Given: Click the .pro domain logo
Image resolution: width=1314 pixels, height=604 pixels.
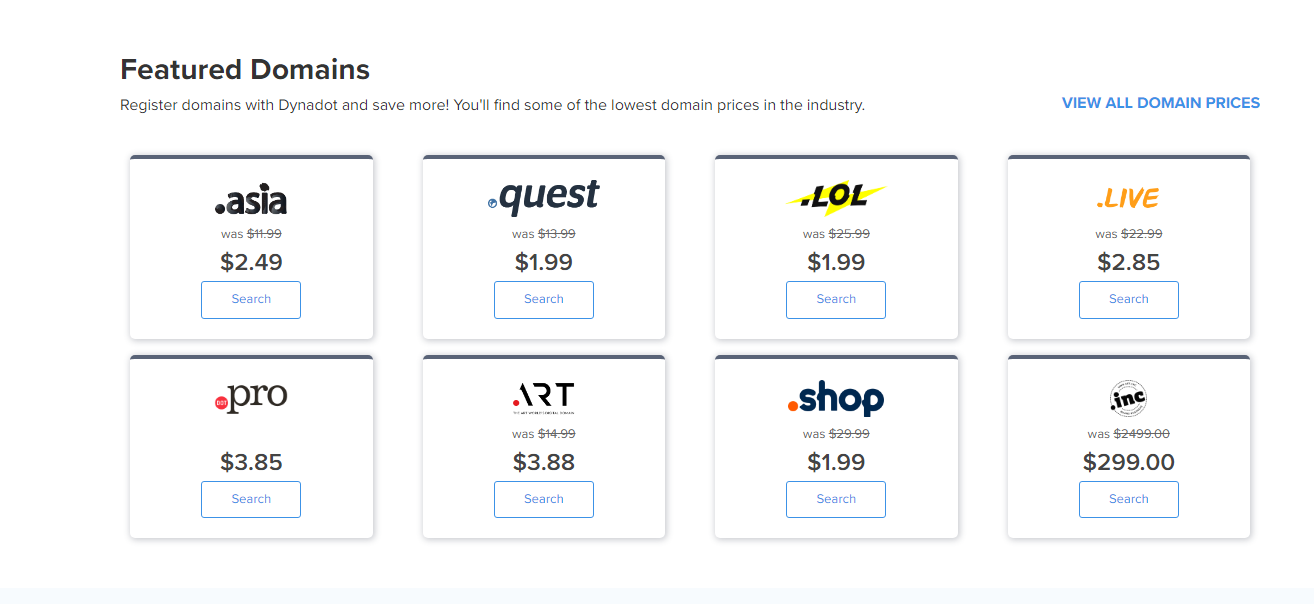Looking at the screenshot, I should click(251, 397).
